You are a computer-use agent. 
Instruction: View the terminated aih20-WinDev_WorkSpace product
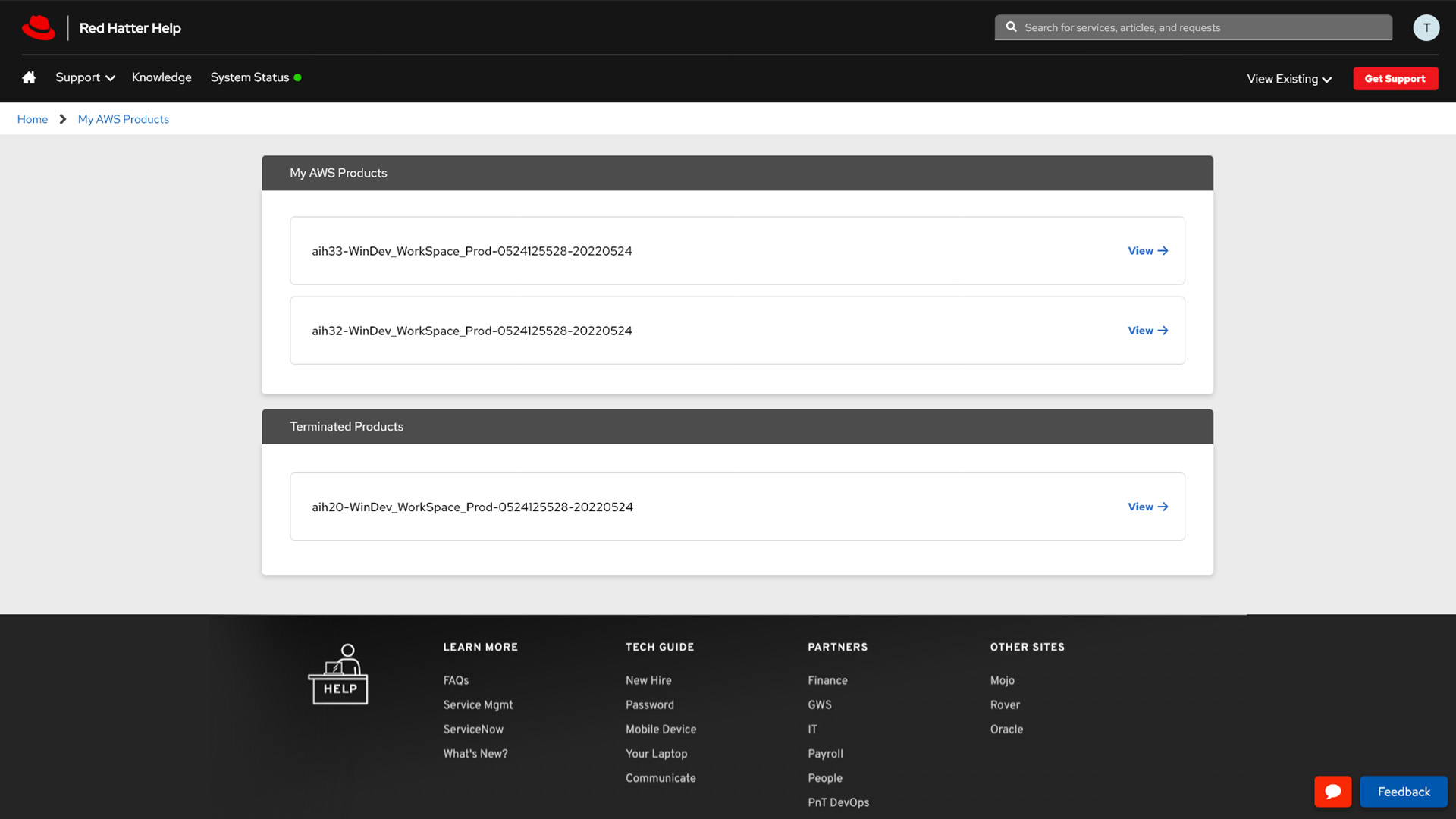click(1147, 507)
